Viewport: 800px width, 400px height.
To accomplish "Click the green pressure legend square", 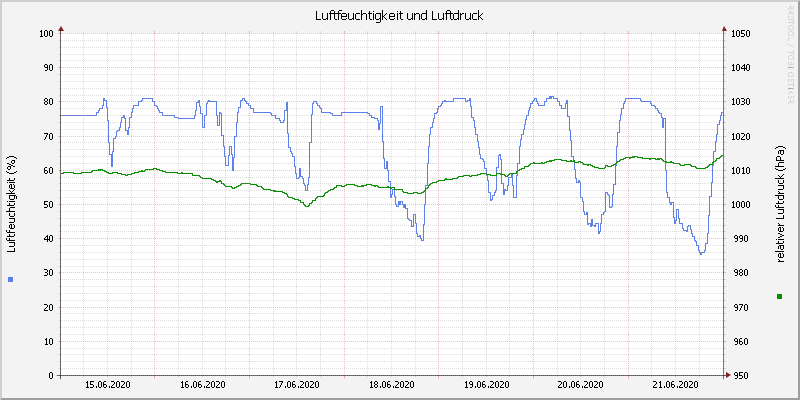I will (x=779, y=296).
